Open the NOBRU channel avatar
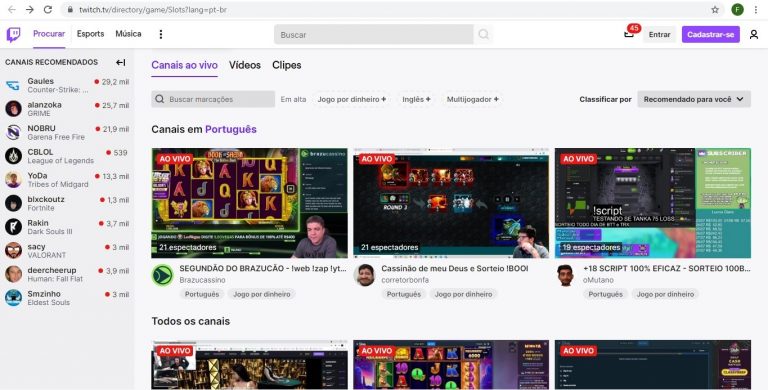Image resolution: width=768 pixels, height=390 pixels. pos(13,132)
